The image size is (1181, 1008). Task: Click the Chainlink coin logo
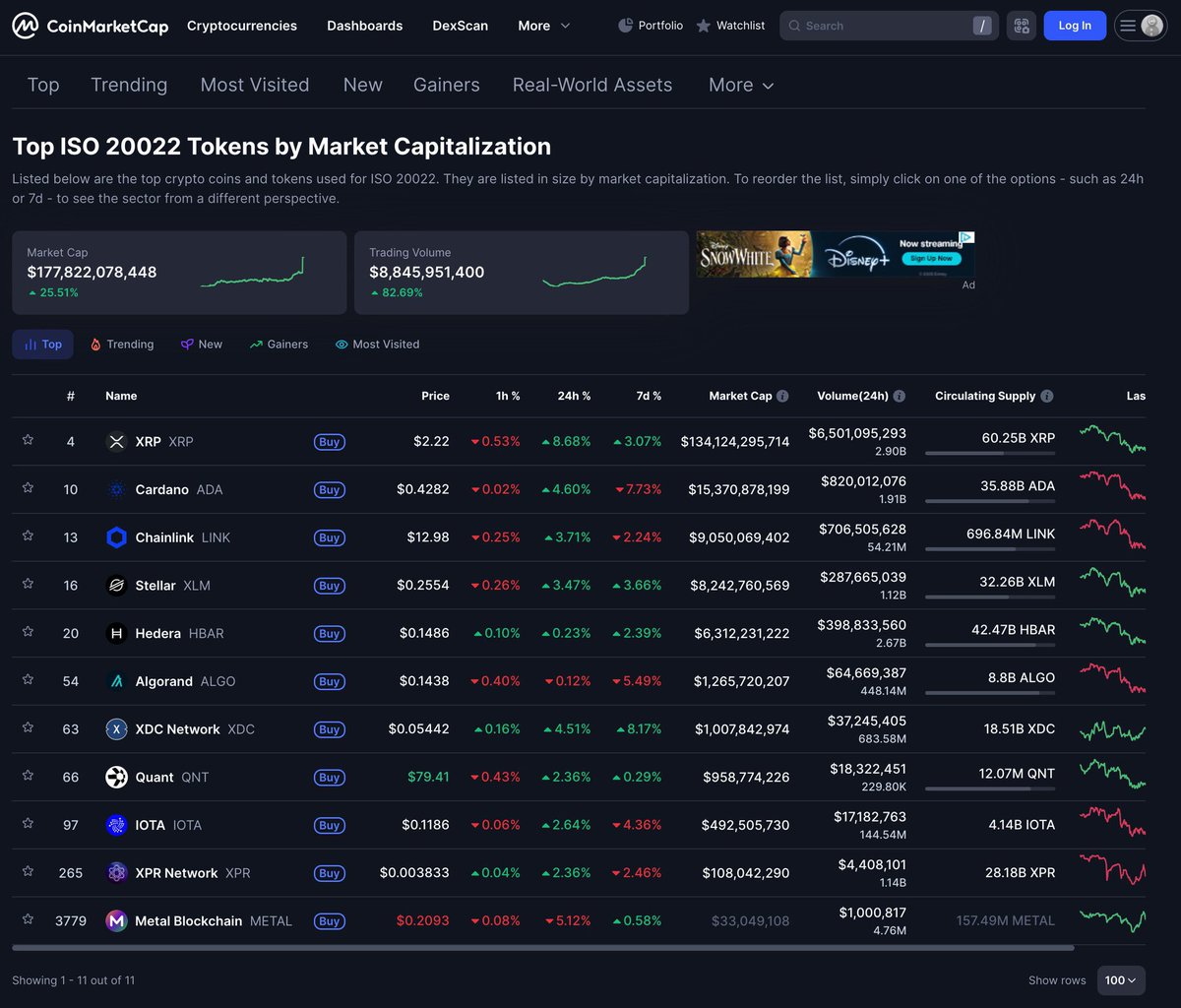tap(116, 537)
